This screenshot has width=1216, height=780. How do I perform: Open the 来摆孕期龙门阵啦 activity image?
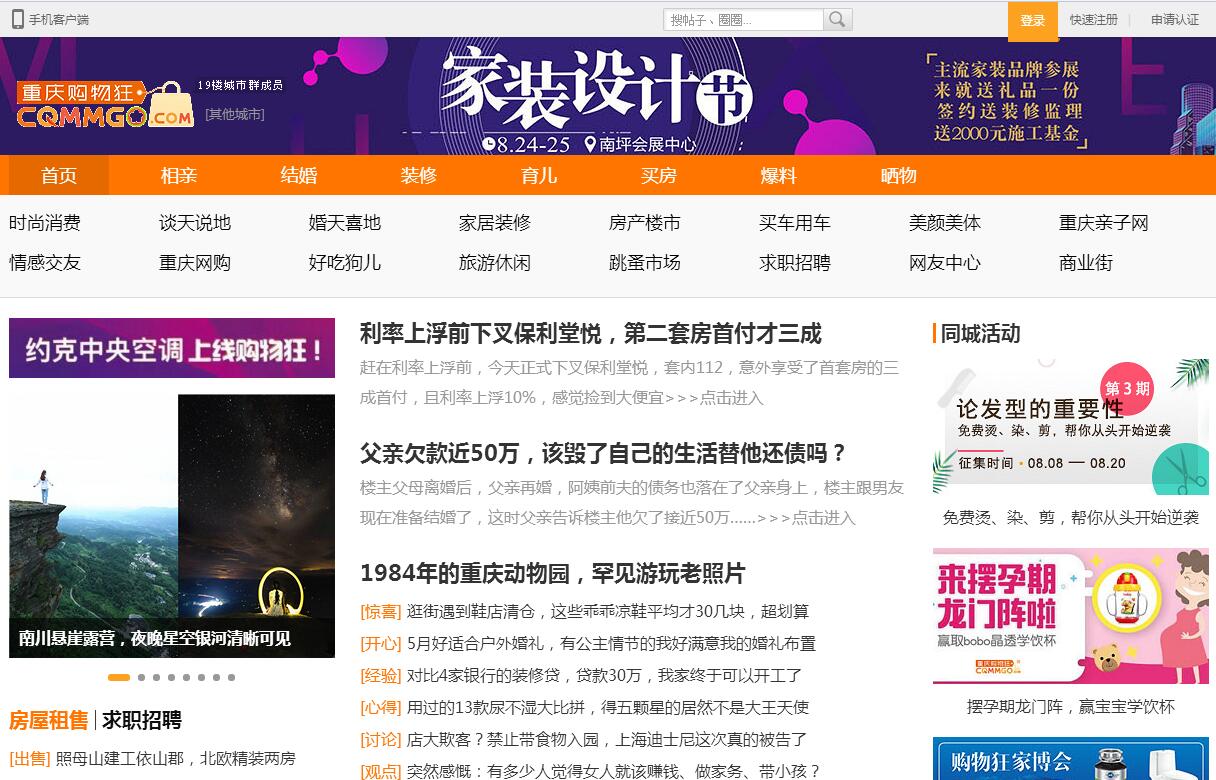click(1071, 616)
